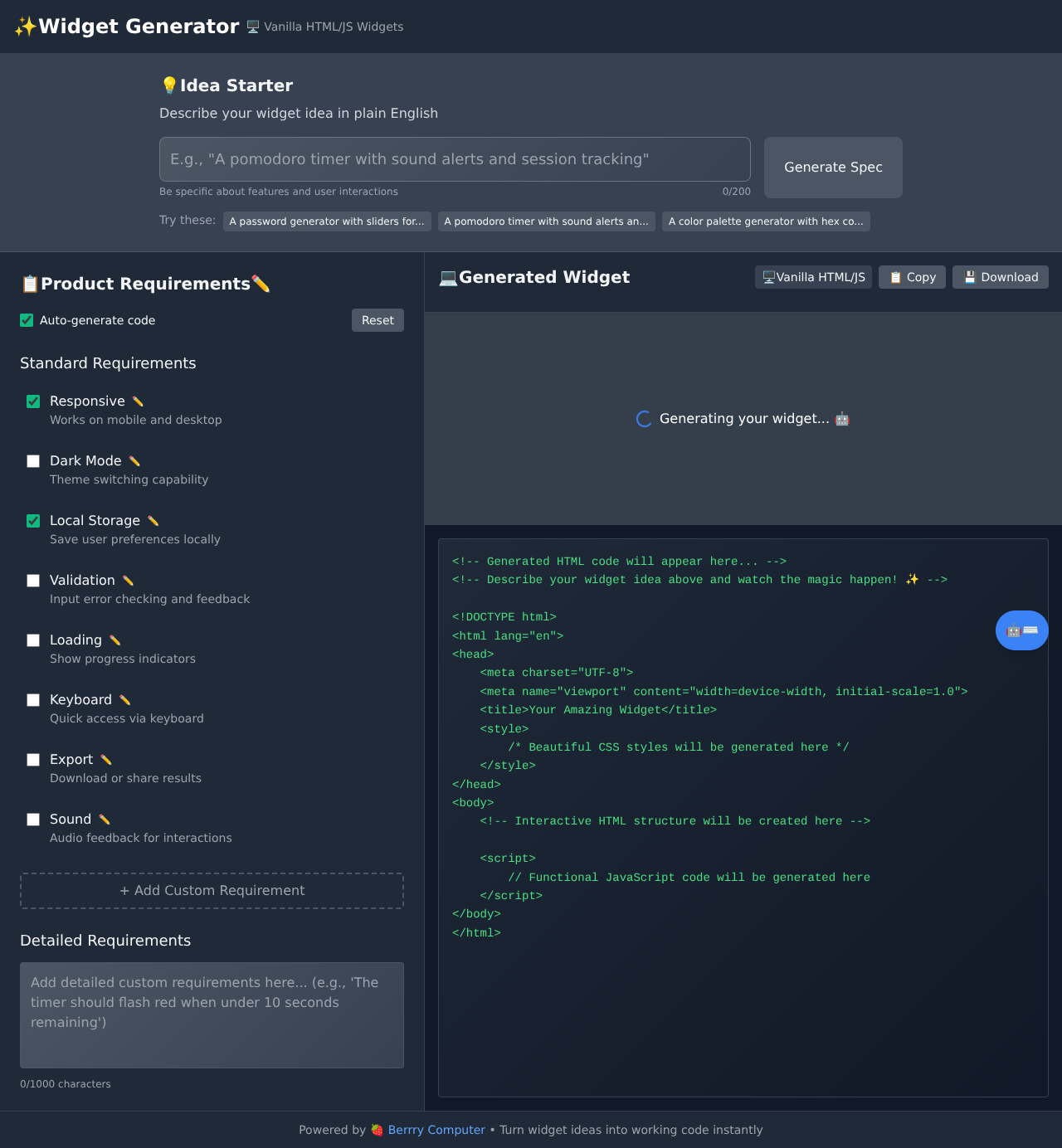The image size is (1062, 1148).
Task: Disable the Local Storage requirement
Action: point(33,521)
